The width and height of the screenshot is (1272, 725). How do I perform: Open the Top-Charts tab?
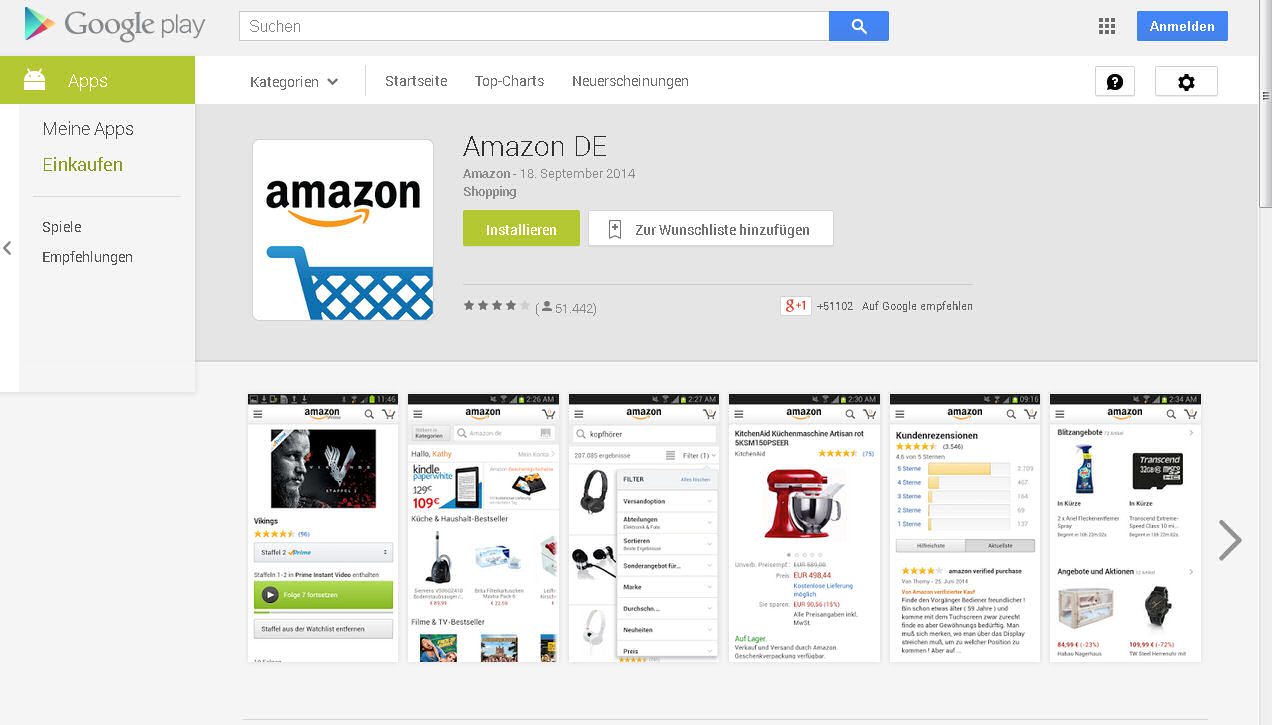[510, 81]
